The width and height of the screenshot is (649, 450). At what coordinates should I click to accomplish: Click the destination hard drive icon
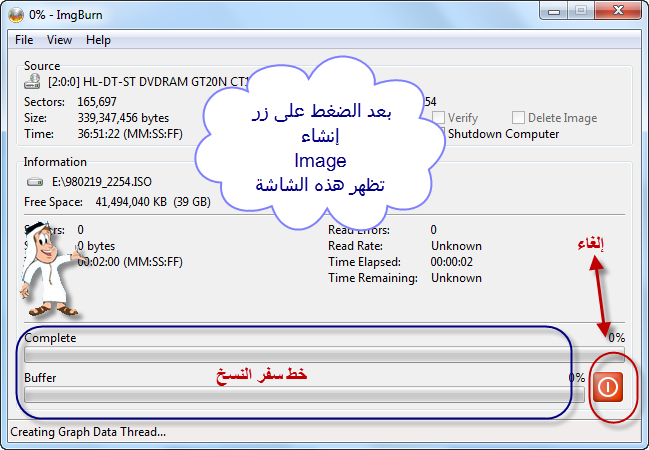(35, 182)
